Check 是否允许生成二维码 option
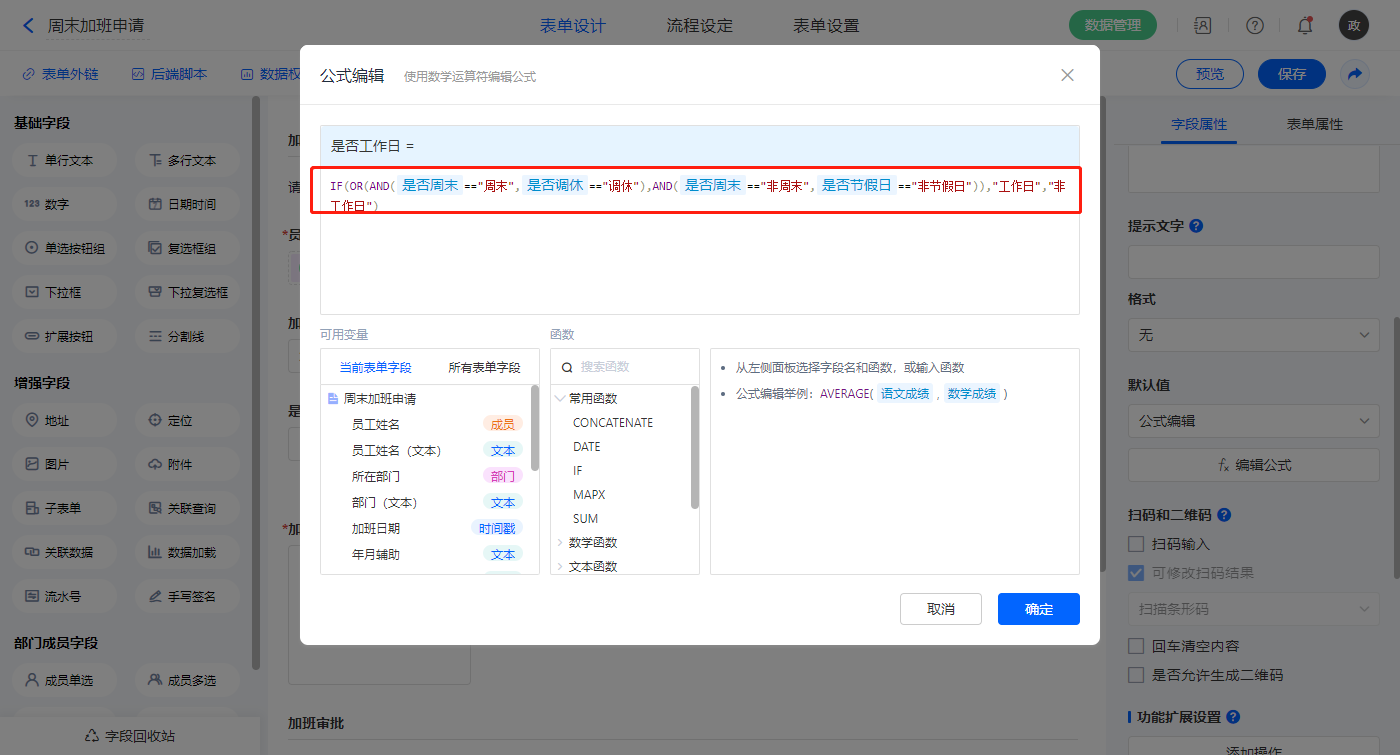This screenshot has height=755, width=1400. pyautogui.click(x=1136, y=675)
